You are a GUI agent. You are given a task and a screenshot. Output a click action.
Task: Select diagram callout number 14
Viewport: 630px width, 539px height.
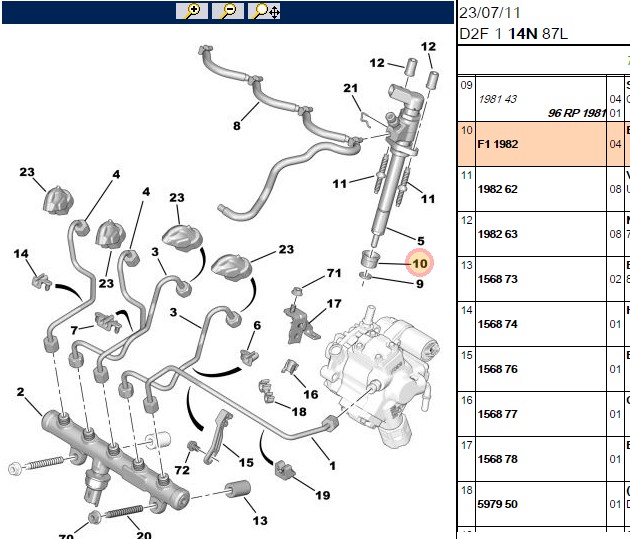pos(21,254)
